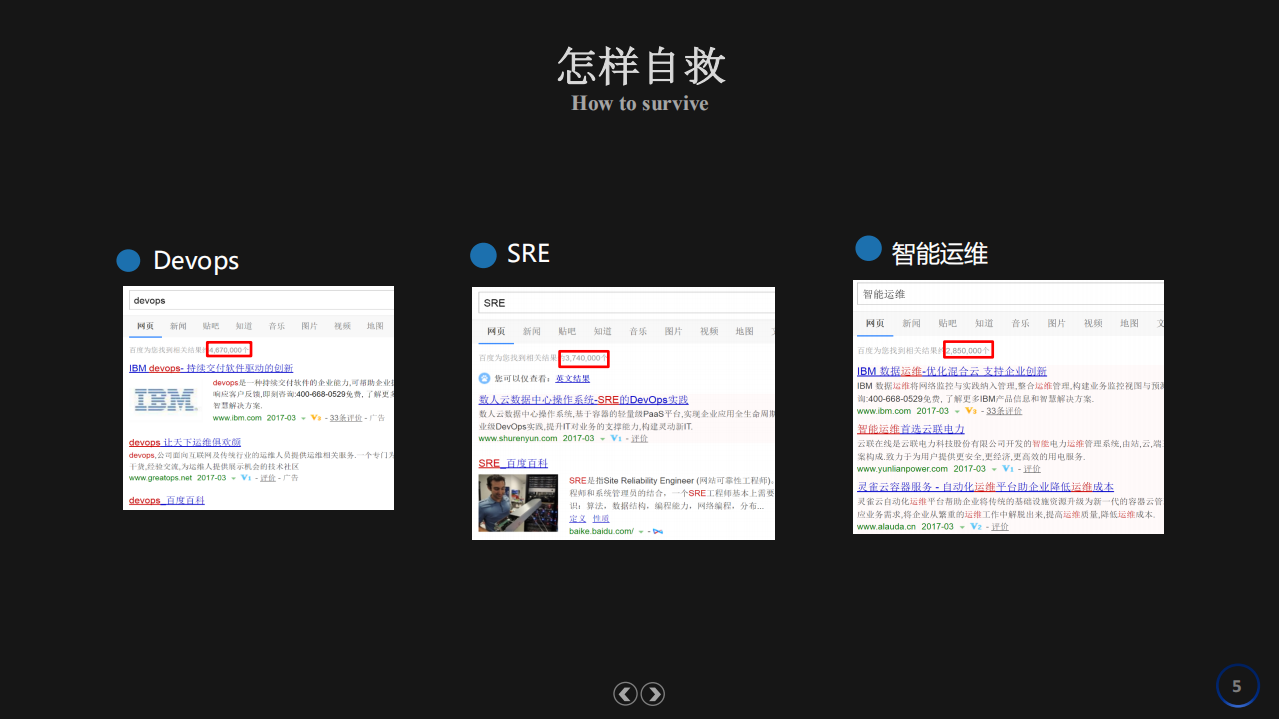
Task: Click the blue bullet beside the SRE heading
Action: coord(482,255)
